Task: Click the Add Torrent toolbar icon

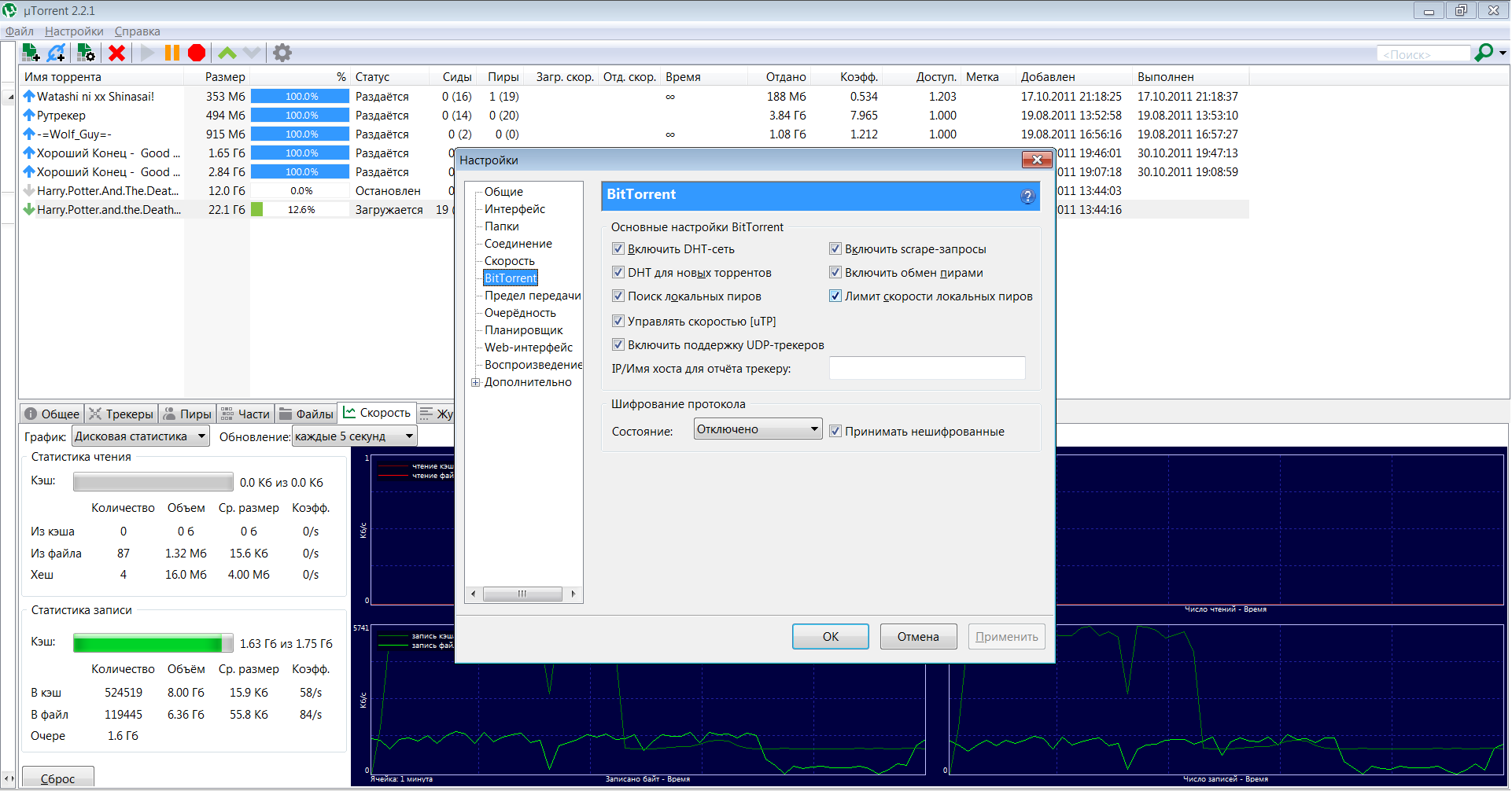Action: coord(31,53)
